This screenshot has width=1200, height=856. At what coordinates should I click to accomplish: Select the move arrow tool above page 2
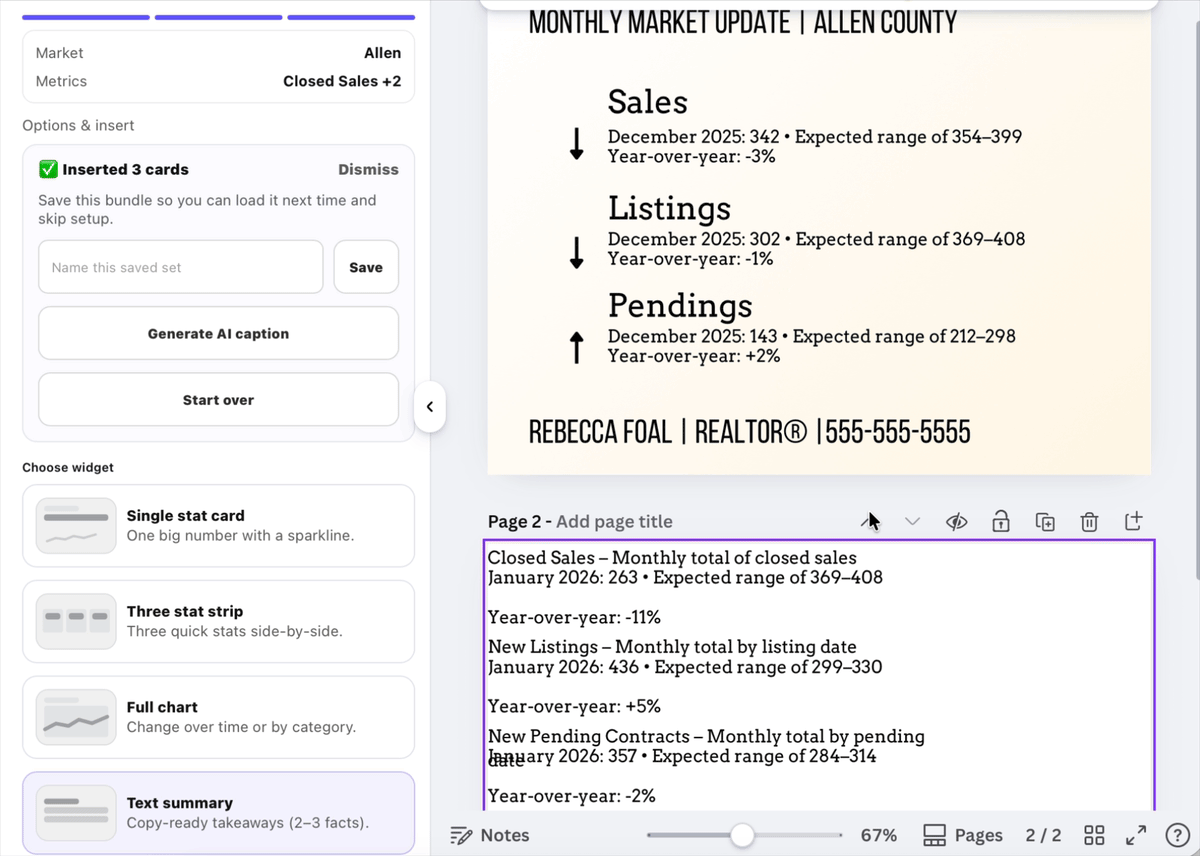tap(868, 521)
